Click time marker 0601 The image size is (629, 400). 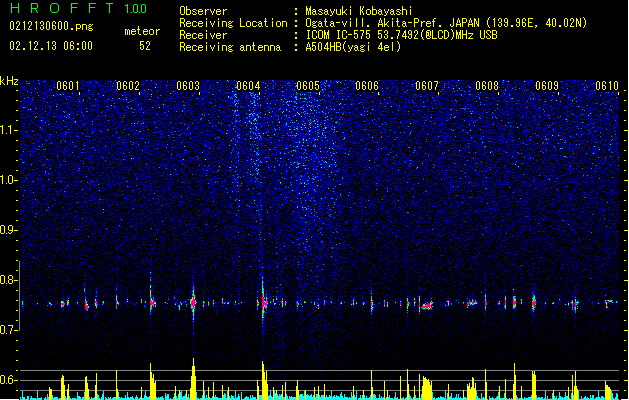click(x=68, y=86)
